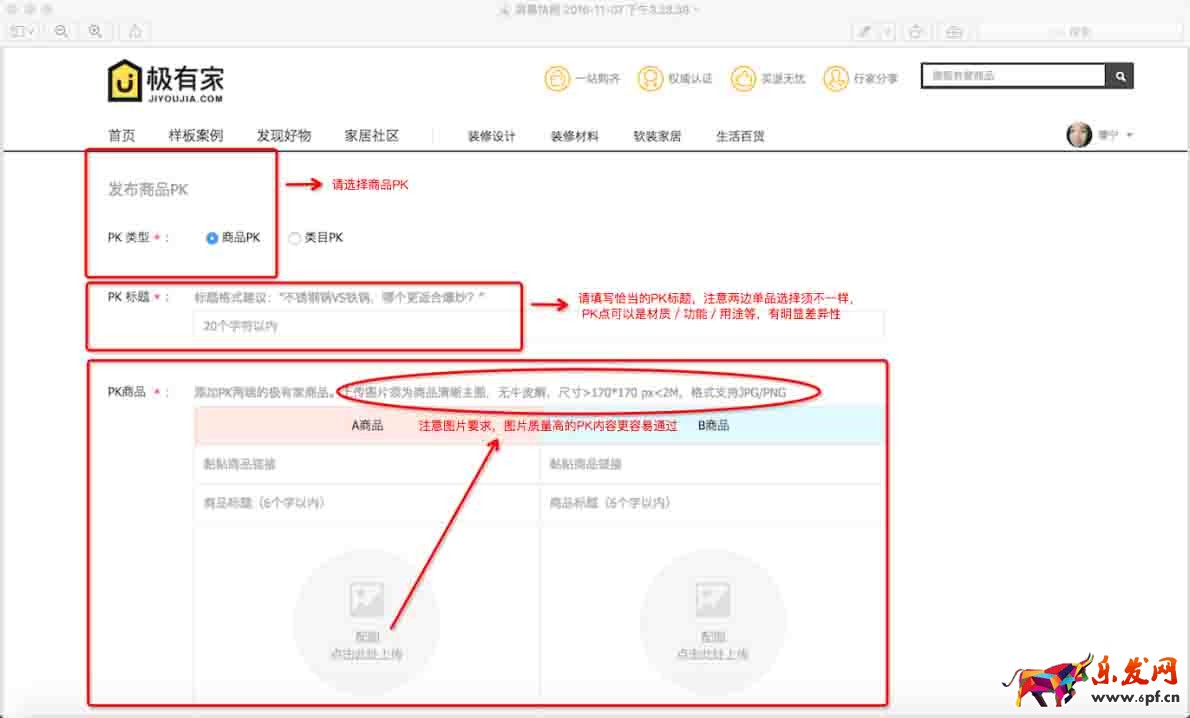Click the 买退无忧 icon

742,78
